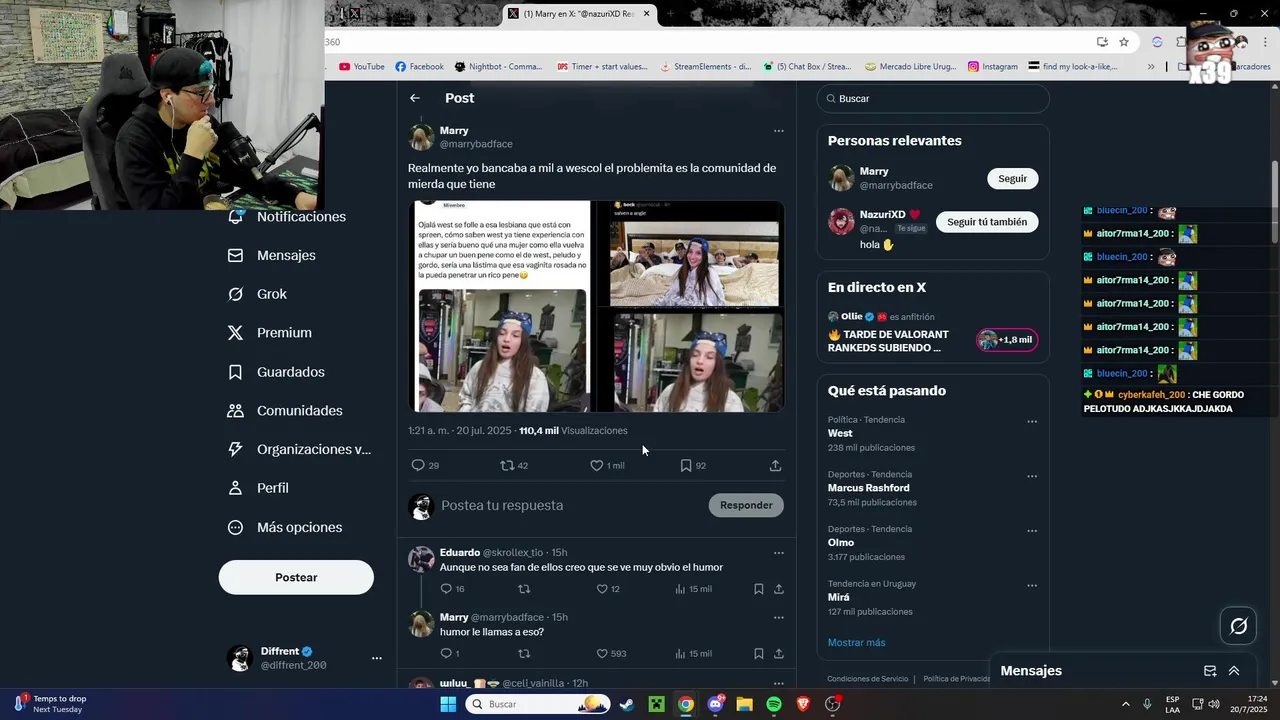Go back with the Post arrow
The image size is (1280, 720).
pos(415,98)
